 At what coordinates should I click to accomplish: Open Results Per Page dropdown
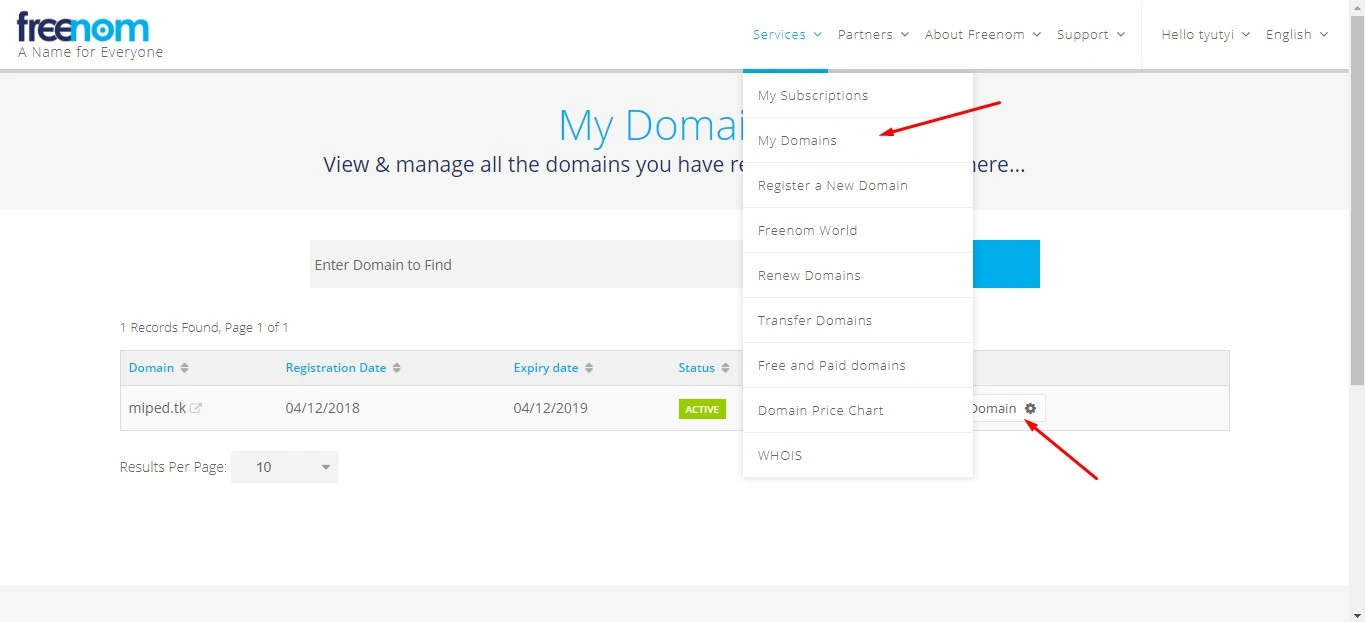pos(285,467)
